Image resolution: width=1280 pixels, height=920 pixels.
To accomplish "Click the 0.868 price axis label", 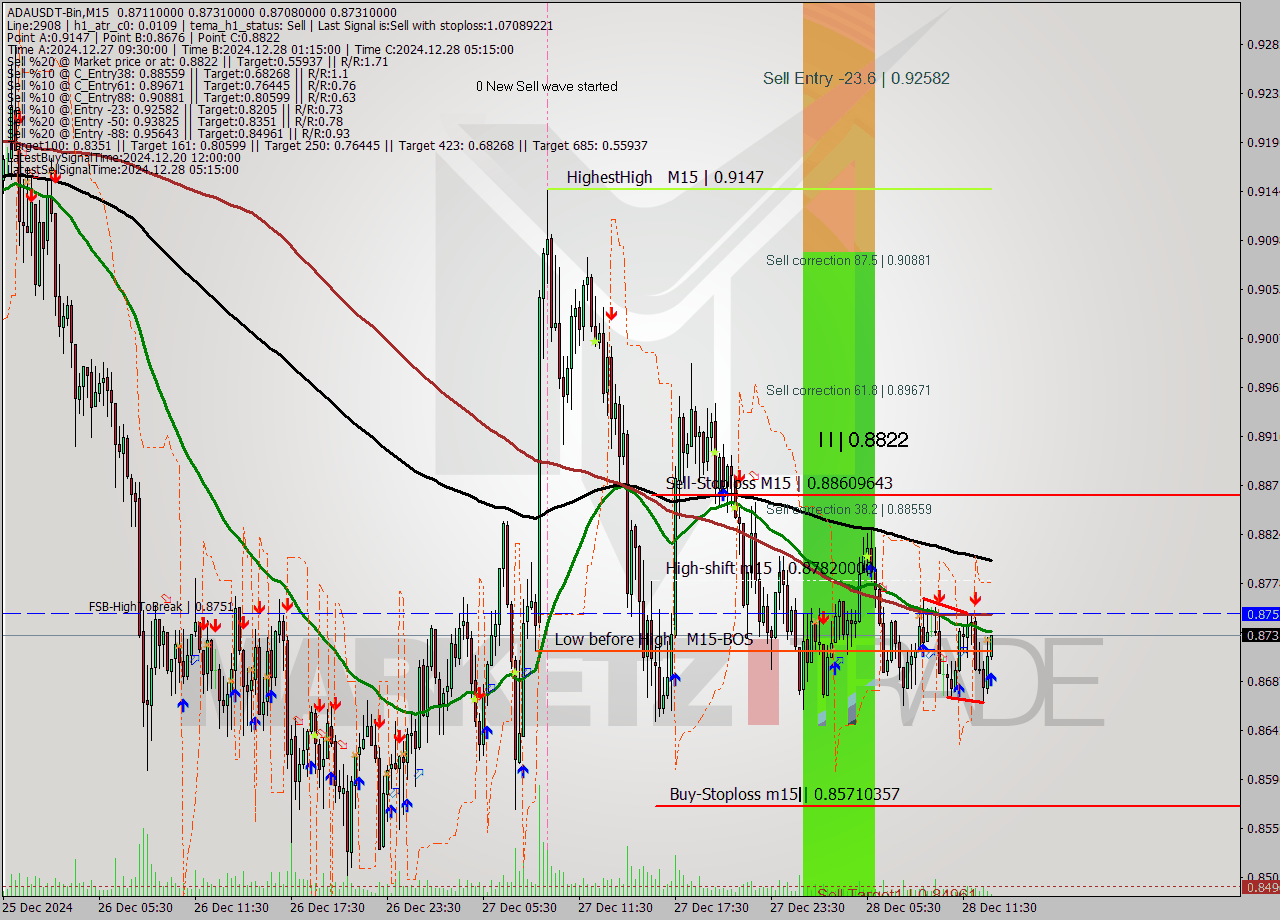I will pos(1262,681).
